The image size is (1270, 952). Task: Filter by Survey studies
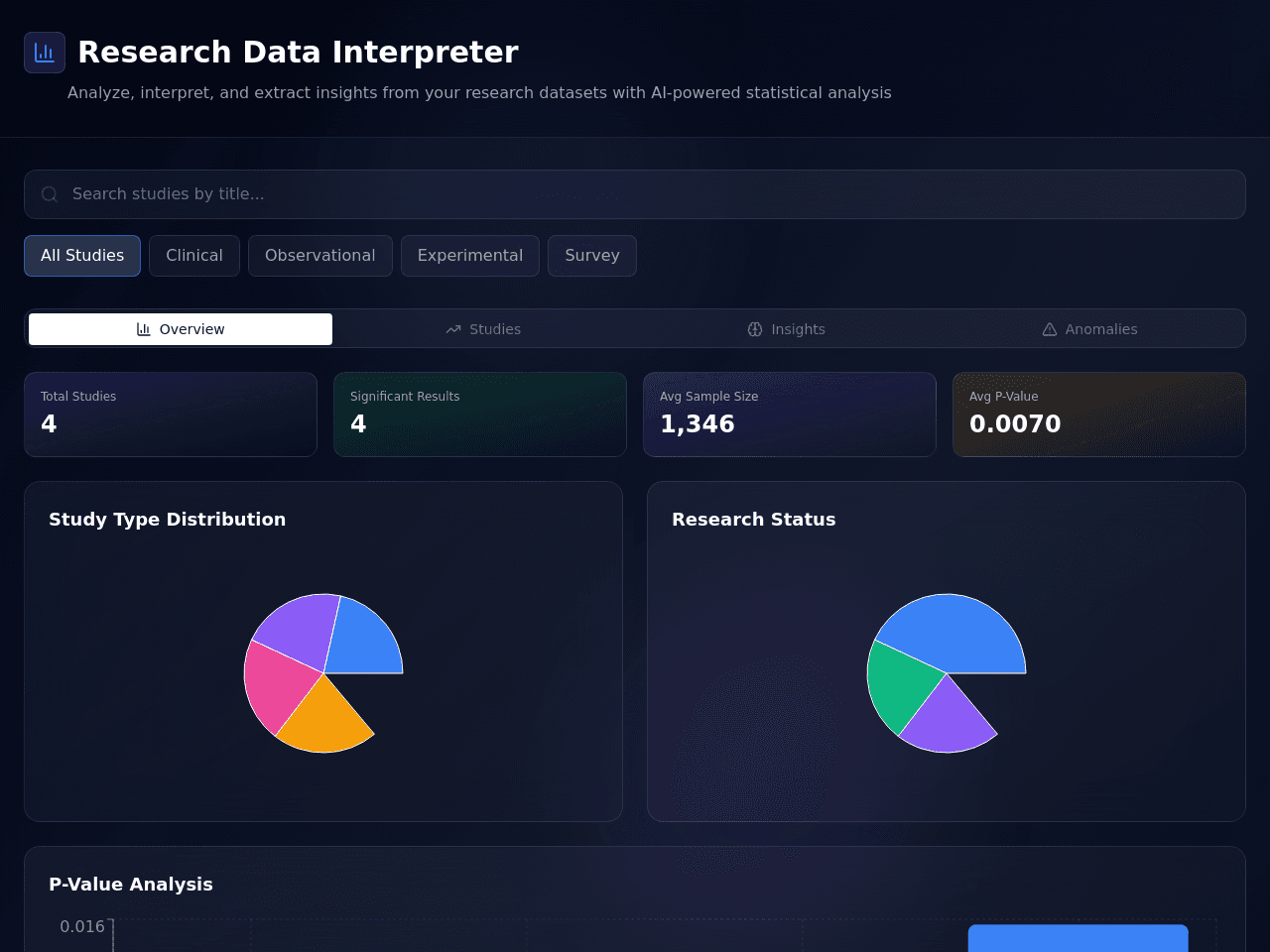click(x=592, y=256)
